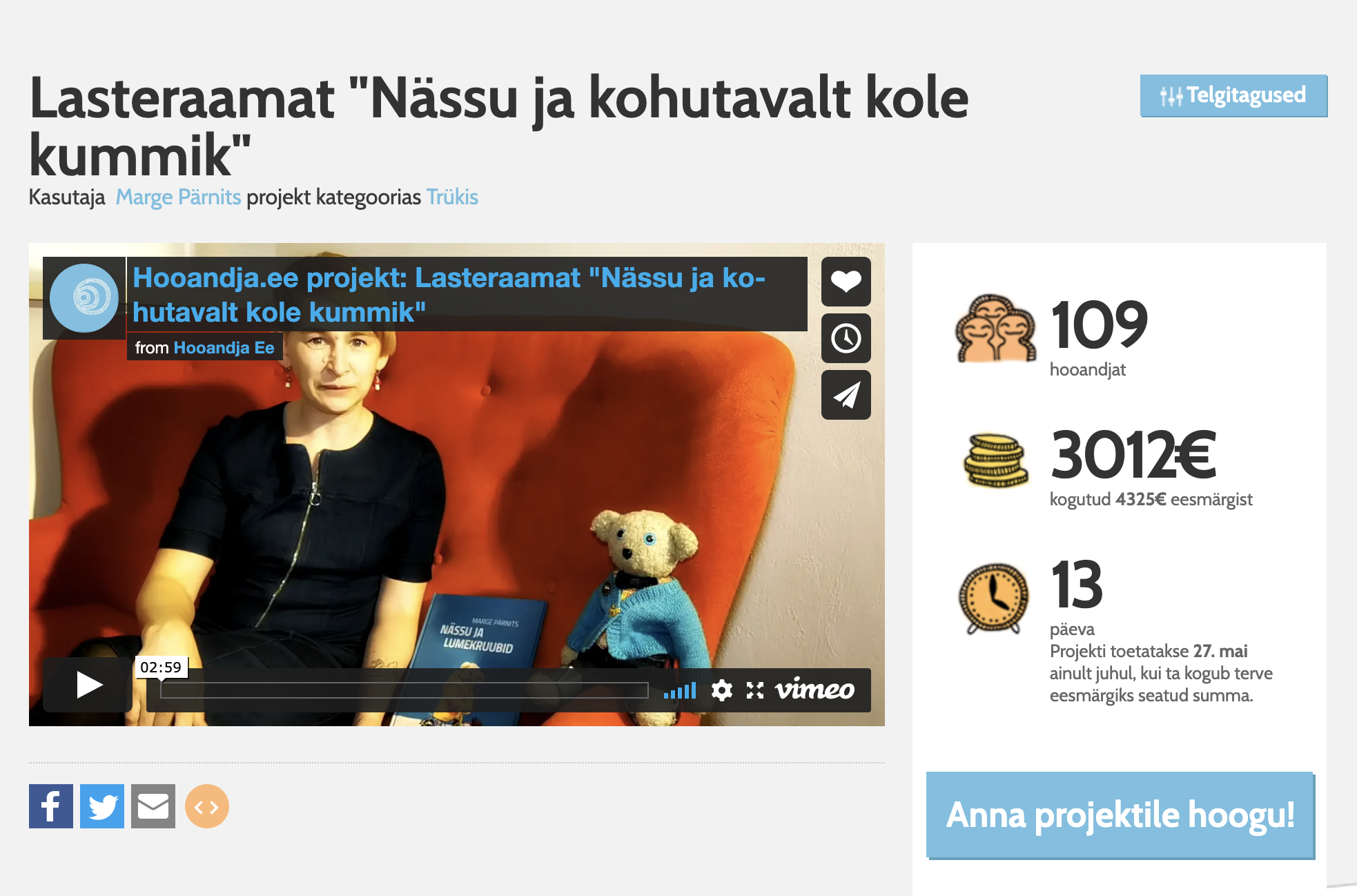Image resolution: width=1357 pixels, height=896 pixels.
Task: Share project on Twitter
Action: 102,806
